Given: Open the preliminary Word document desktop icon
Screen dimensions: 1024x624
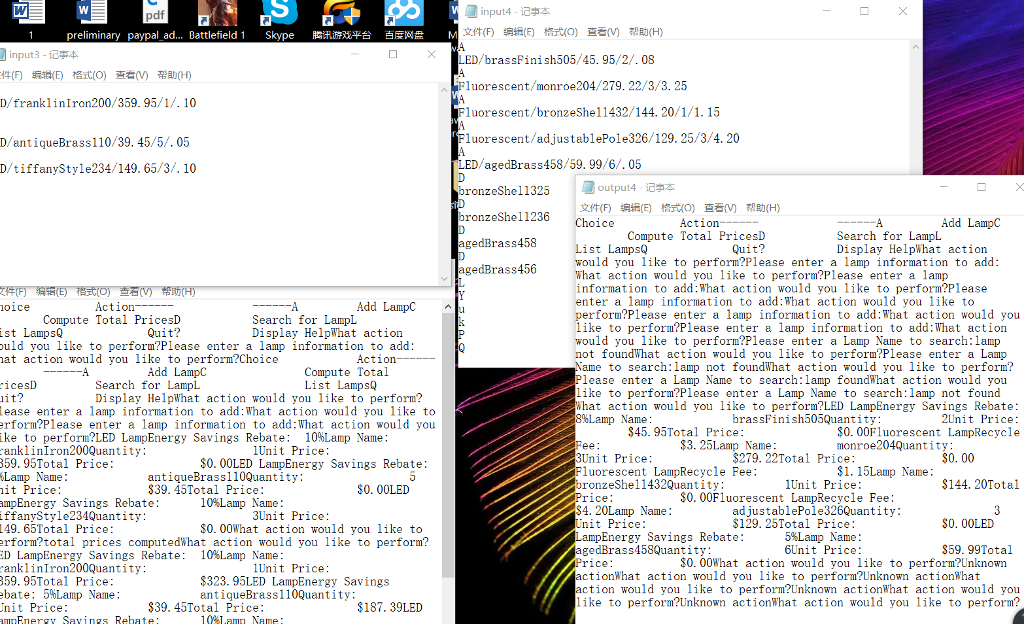Looking at the screenshot, I should click(x=93, y=20).
